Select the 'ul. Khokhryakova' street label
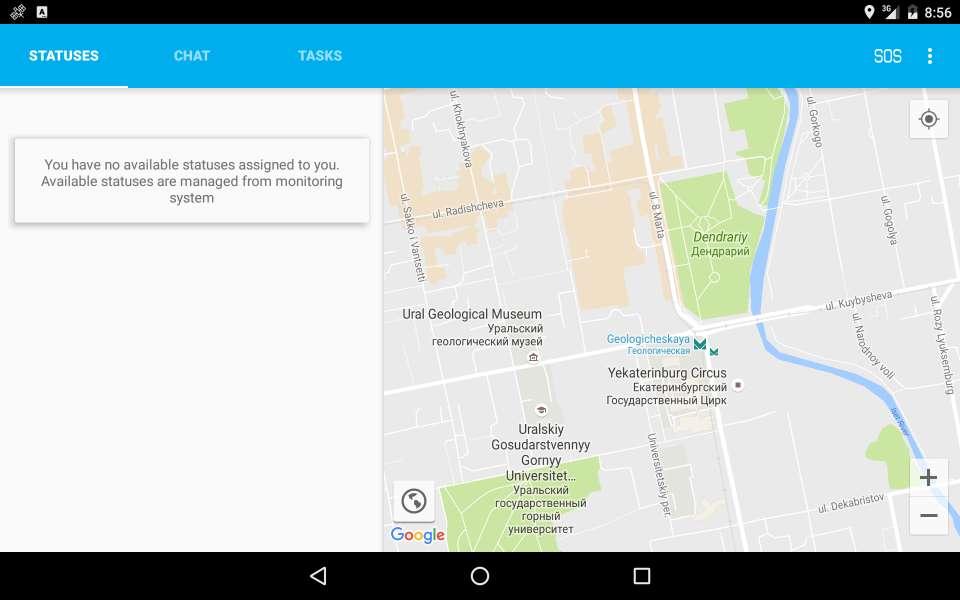The image size is (960, 600). pos(461,129)
